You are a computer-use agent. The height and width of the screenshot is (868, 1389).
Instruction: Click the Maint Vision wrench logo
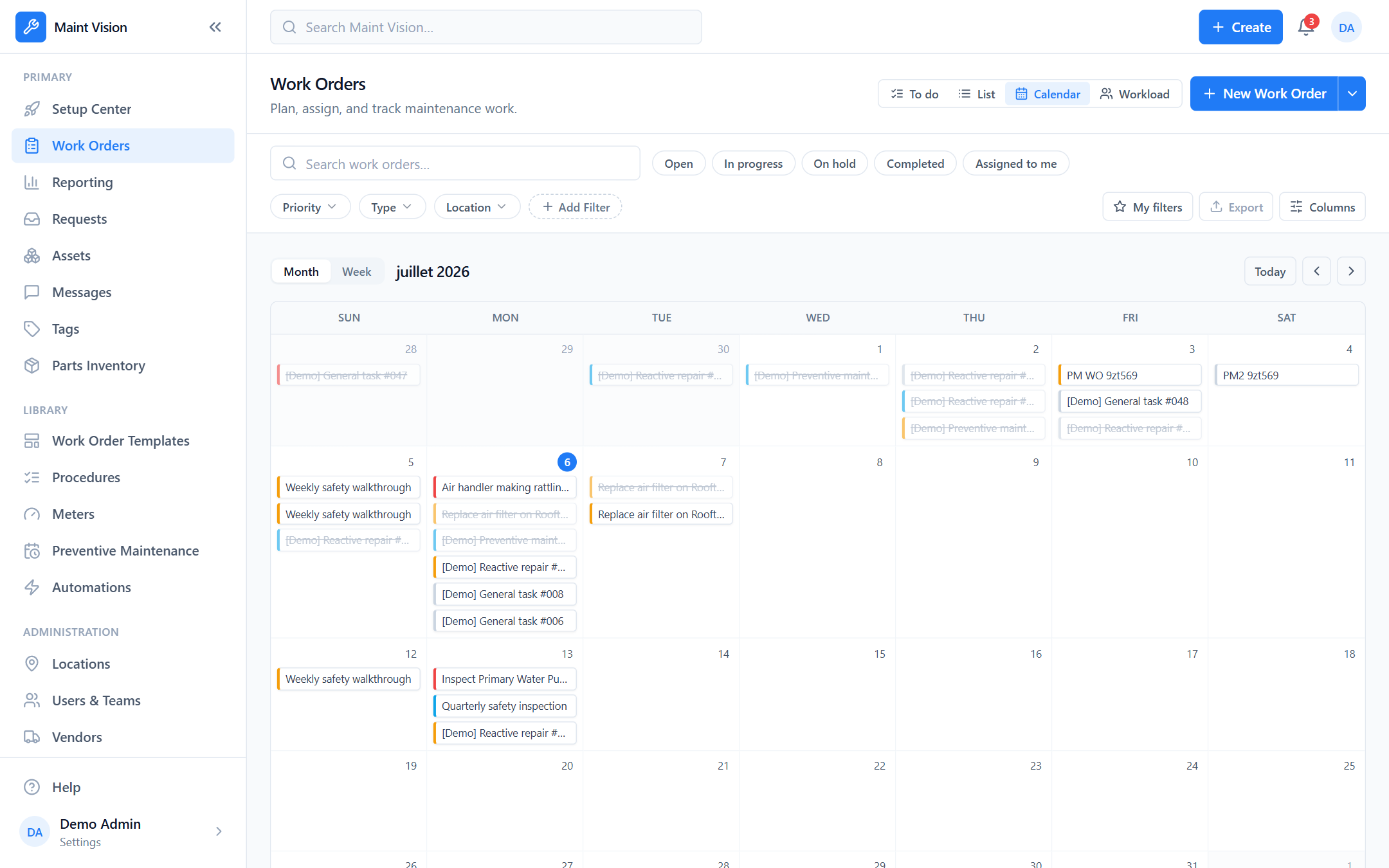(x=31, y=27)
